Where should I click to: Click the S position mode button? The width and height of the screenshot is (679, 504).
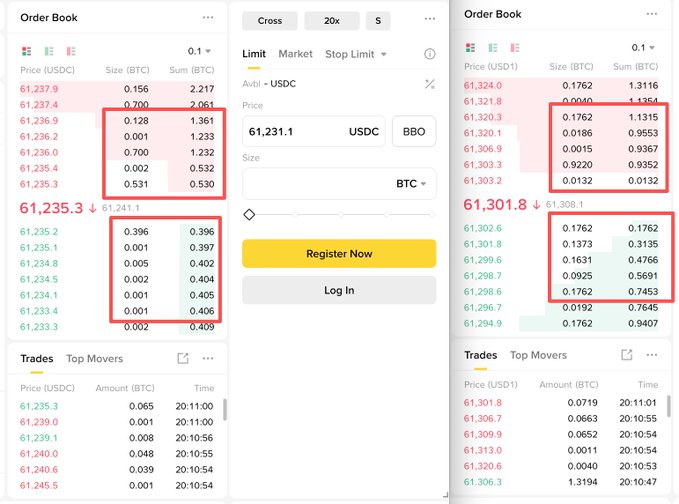pos(378,21)
